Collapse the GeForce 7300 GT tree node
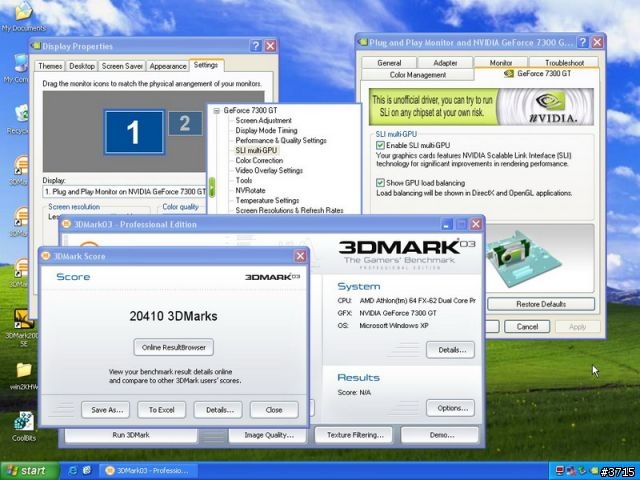The image size is (640, 480). pos(217,111)
